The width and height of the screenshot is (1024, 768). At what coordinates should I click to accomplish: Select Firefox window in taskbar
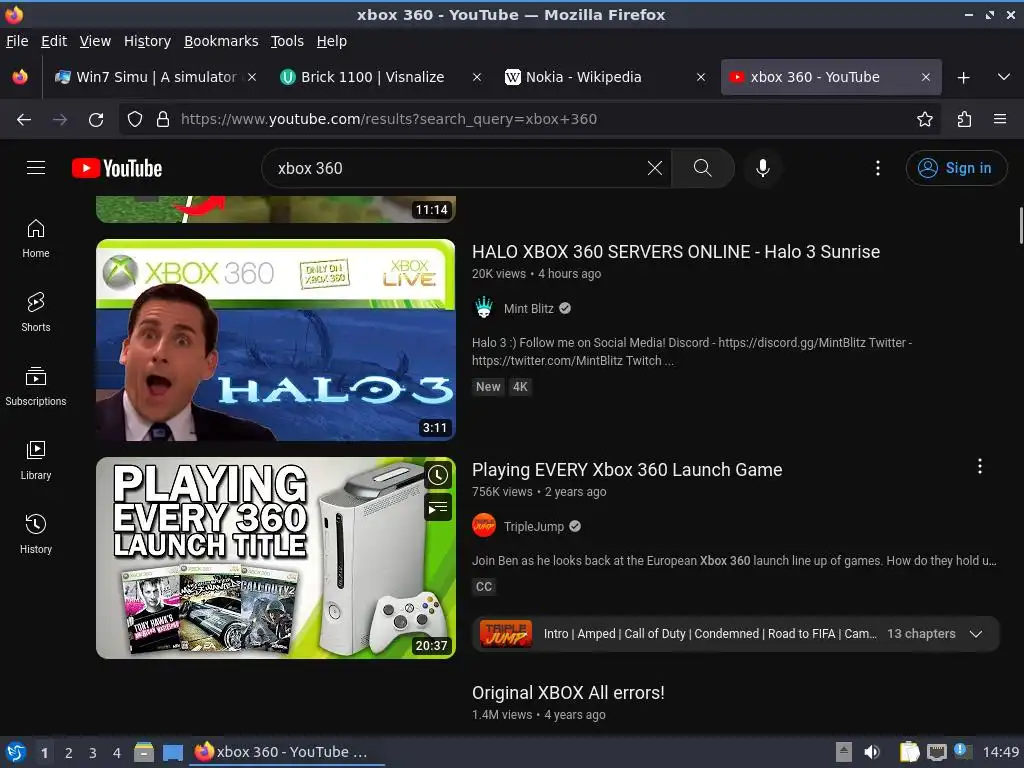pos(287,752)
